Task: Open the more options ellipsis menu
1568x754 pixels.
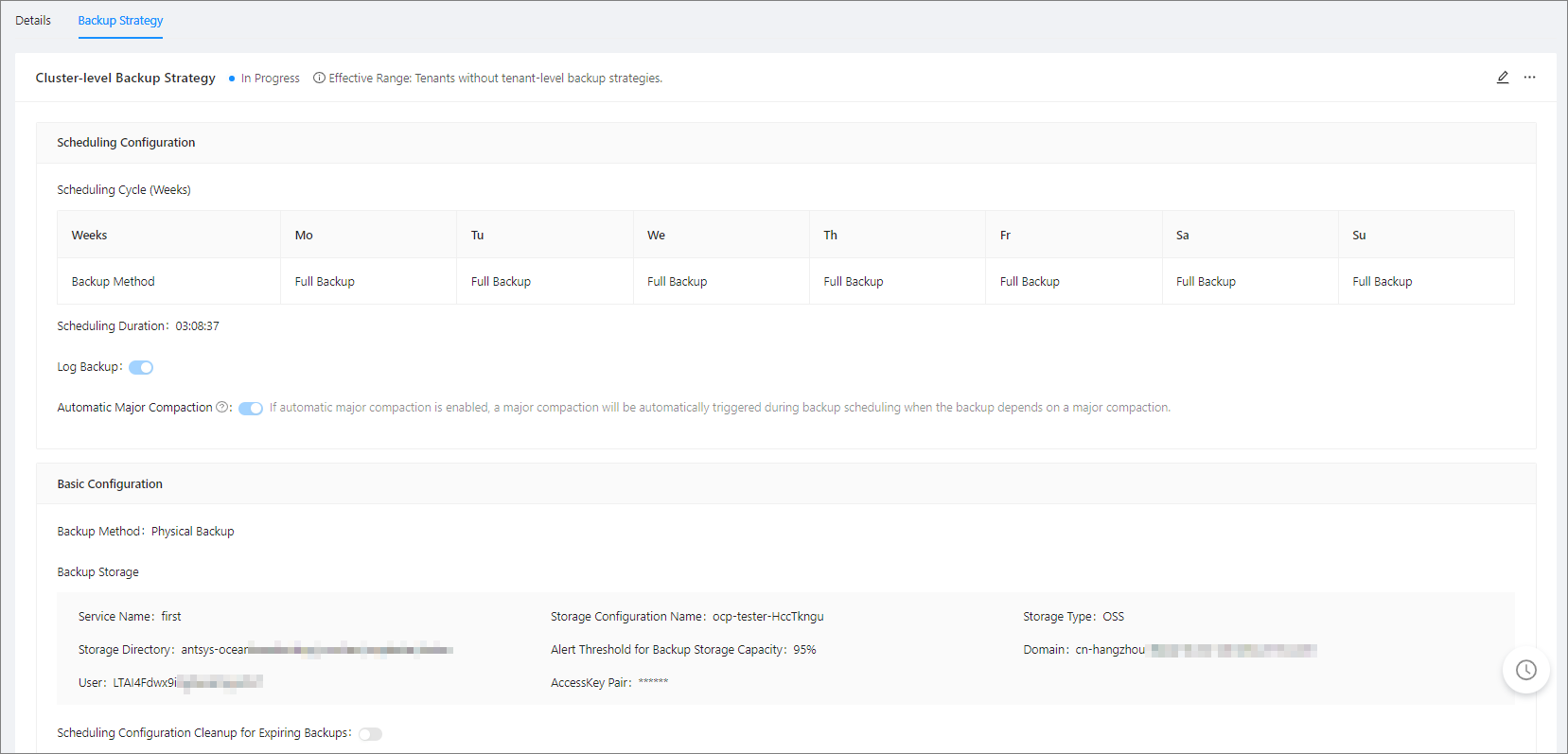Action: click(1529, 78)
